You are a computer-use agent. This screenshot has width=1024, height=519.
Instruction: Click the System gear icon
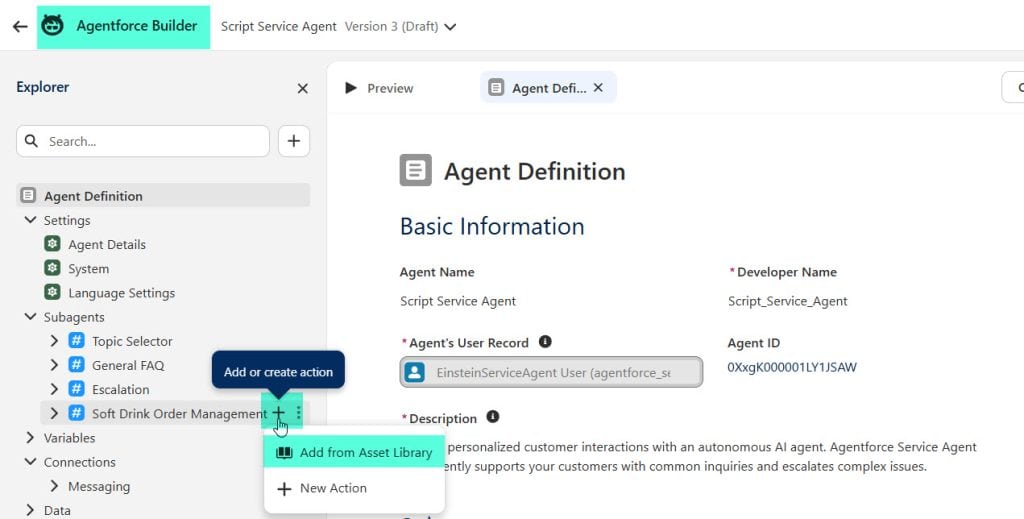click(x=52, y=268)
